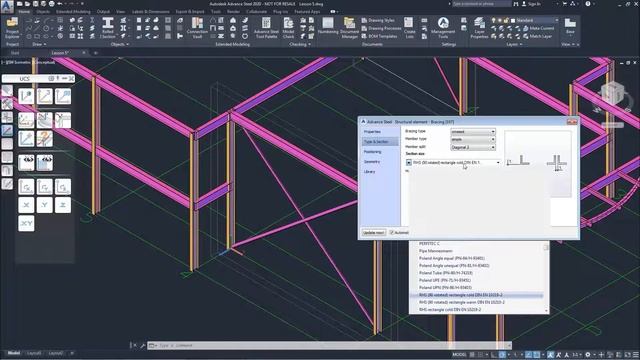The width and height of the screenshot is (640, 360).
Task: Open the Extended Modeling ribbon tab
Action: click(x=73, y=12)
